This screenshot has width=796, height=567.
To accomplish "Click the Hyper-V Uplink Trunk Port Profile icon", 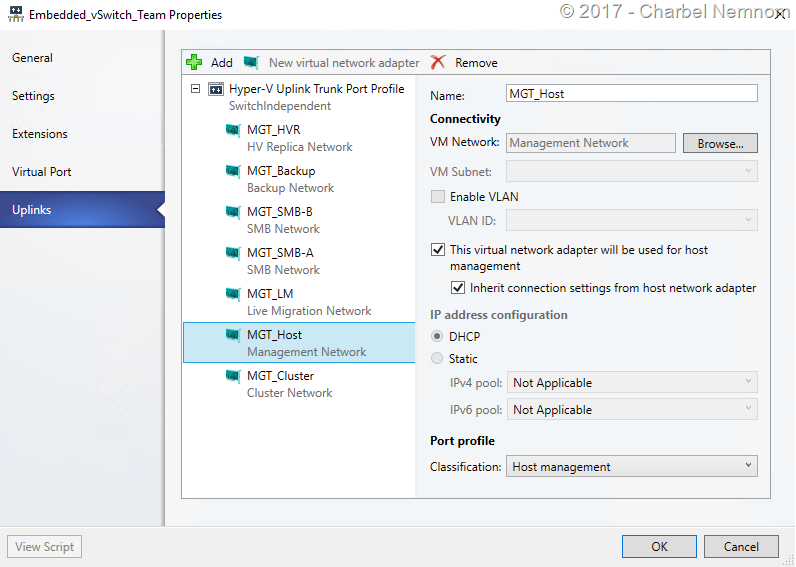I will [x=216, y=89].
